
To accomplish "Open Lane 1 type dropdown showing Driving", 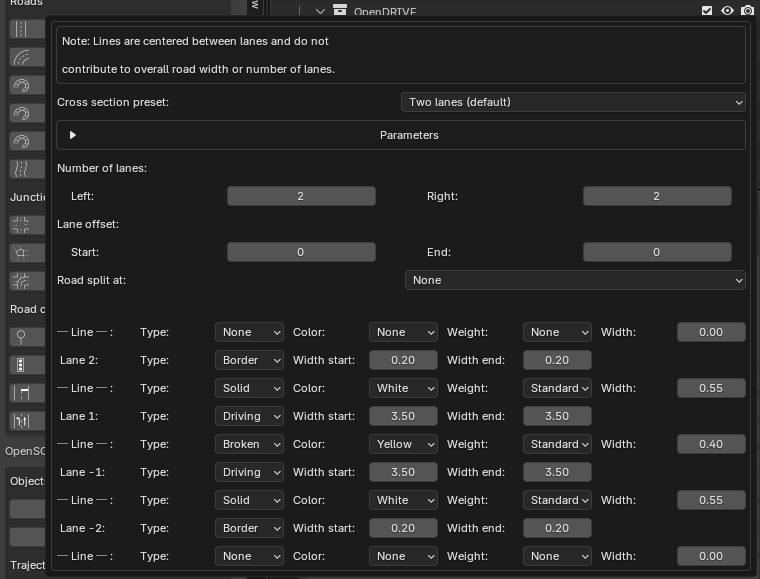I will coord(249,416).
